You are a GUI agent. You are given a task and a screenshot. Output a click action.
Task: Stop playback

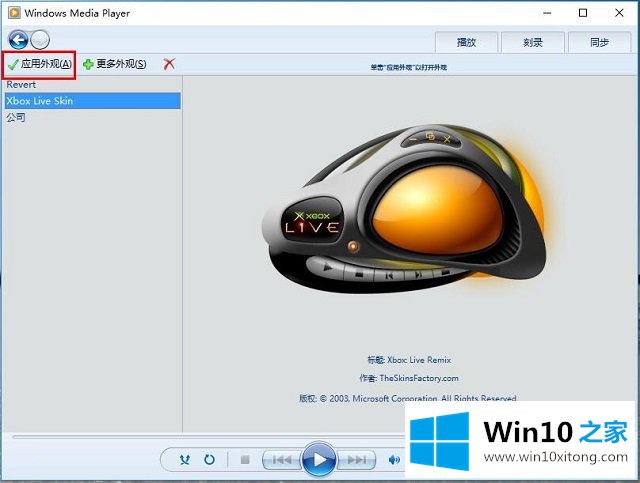(245, 460)
